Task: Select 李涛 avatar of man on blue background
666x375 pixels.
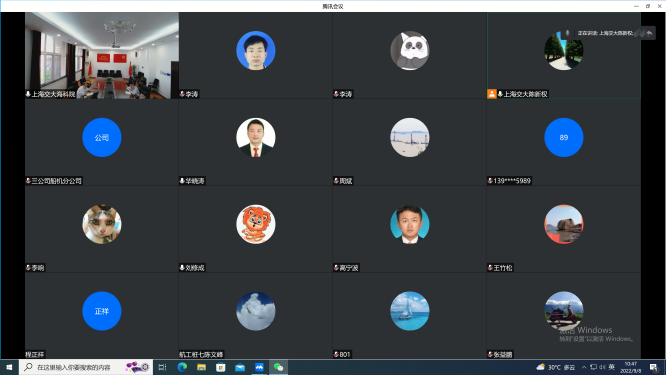Action: 256,51
